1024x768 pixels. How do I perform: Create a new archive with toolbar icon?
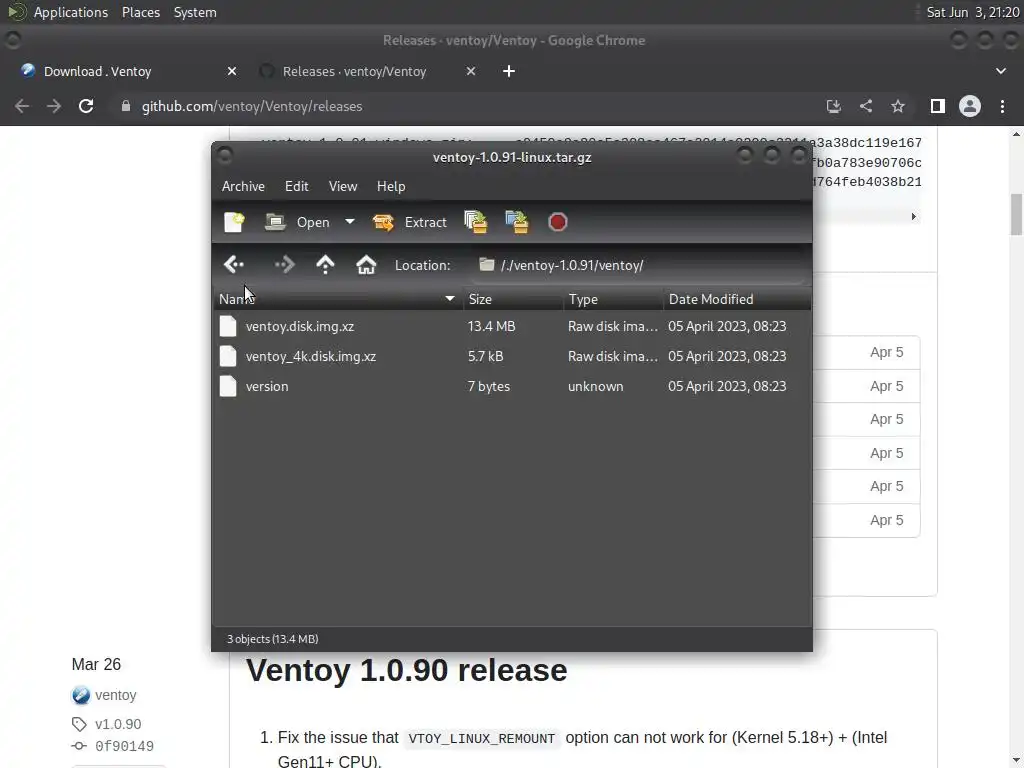234,222
